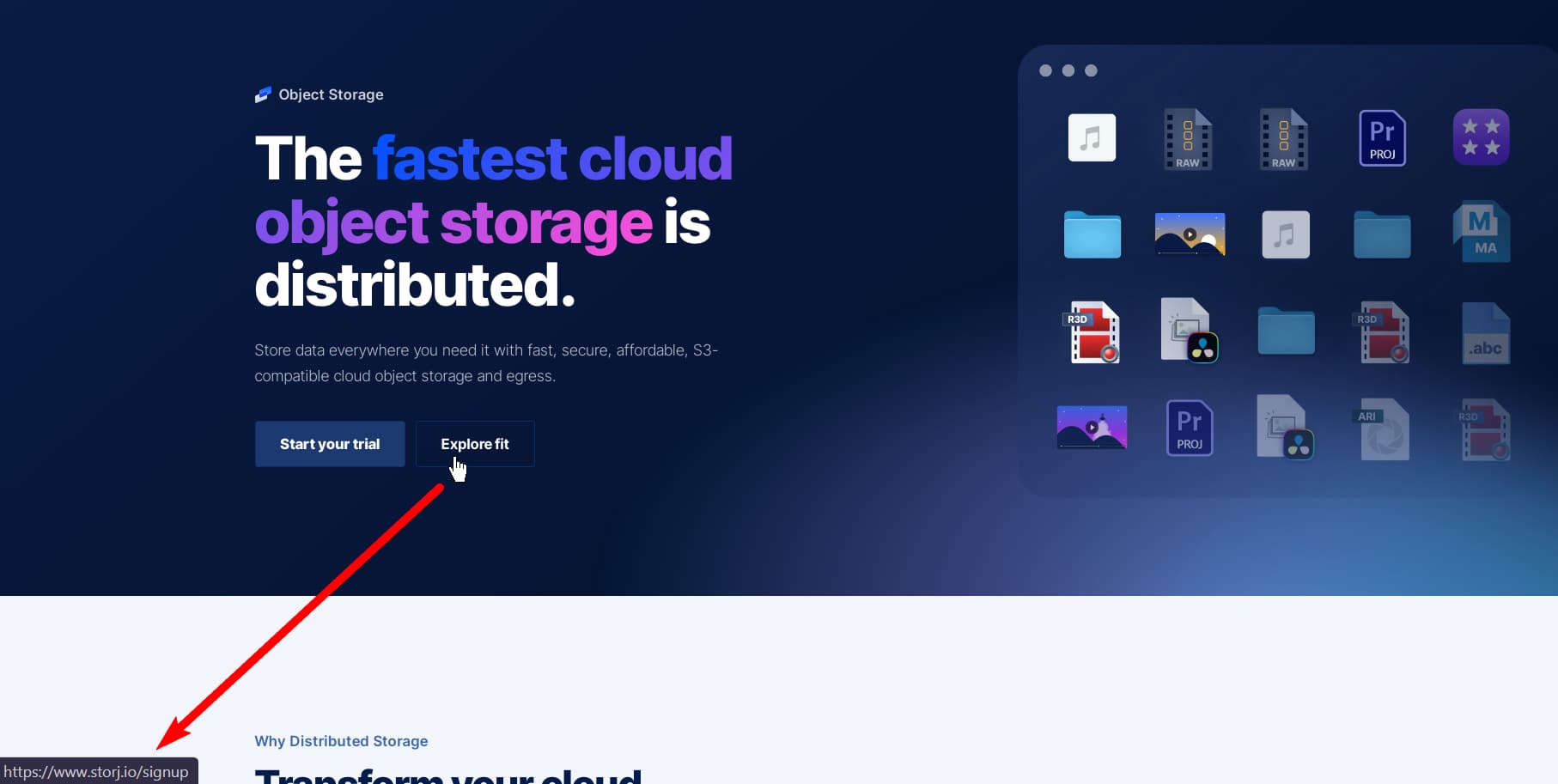This screenshot has height=784, width=1558.
Task: Select the purple four-stars app icon
Action: click(x=1481, y=137)
